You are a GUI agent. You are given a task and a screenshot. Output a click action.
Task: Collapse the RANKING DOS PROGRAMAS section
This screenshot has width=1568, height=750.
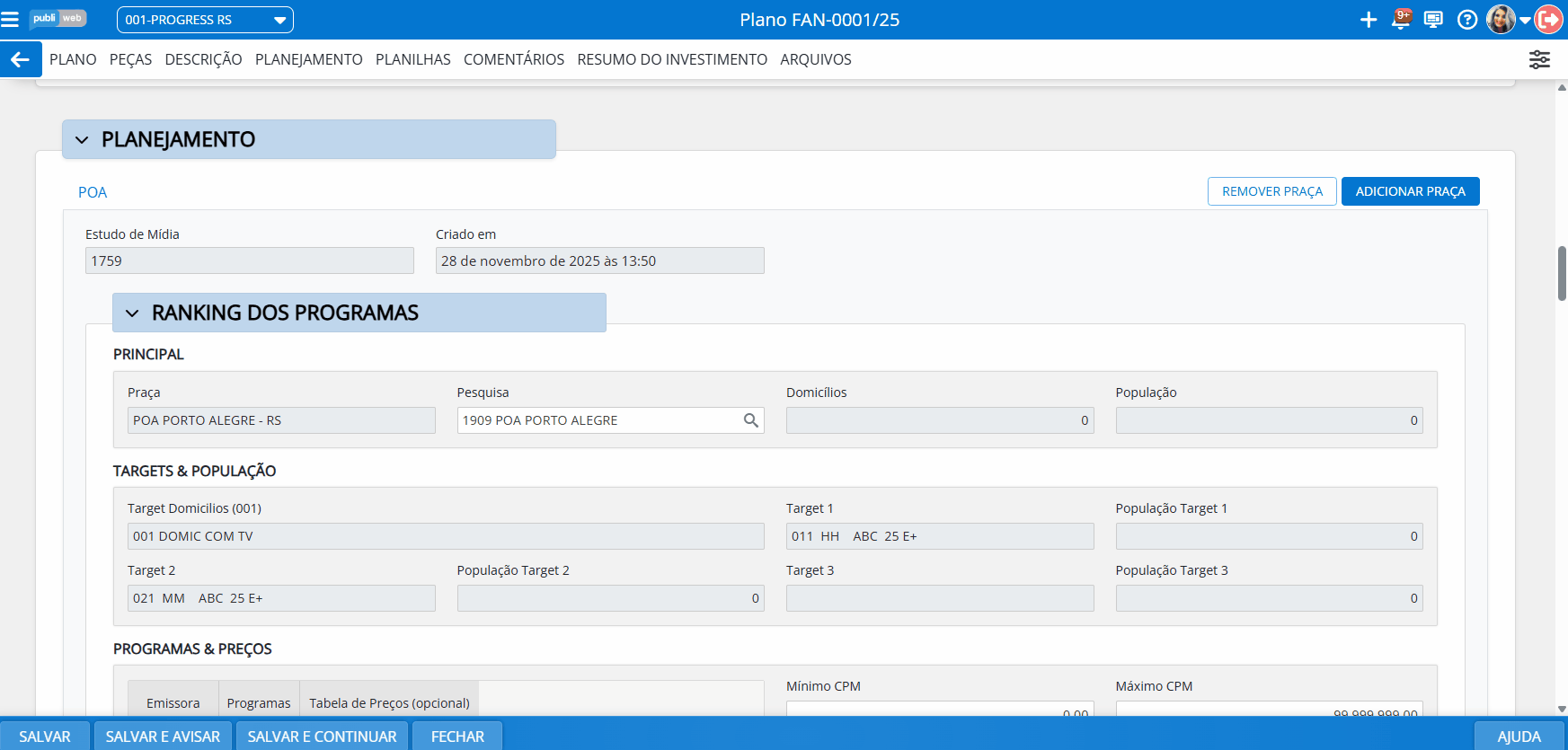tap(133, 313)
